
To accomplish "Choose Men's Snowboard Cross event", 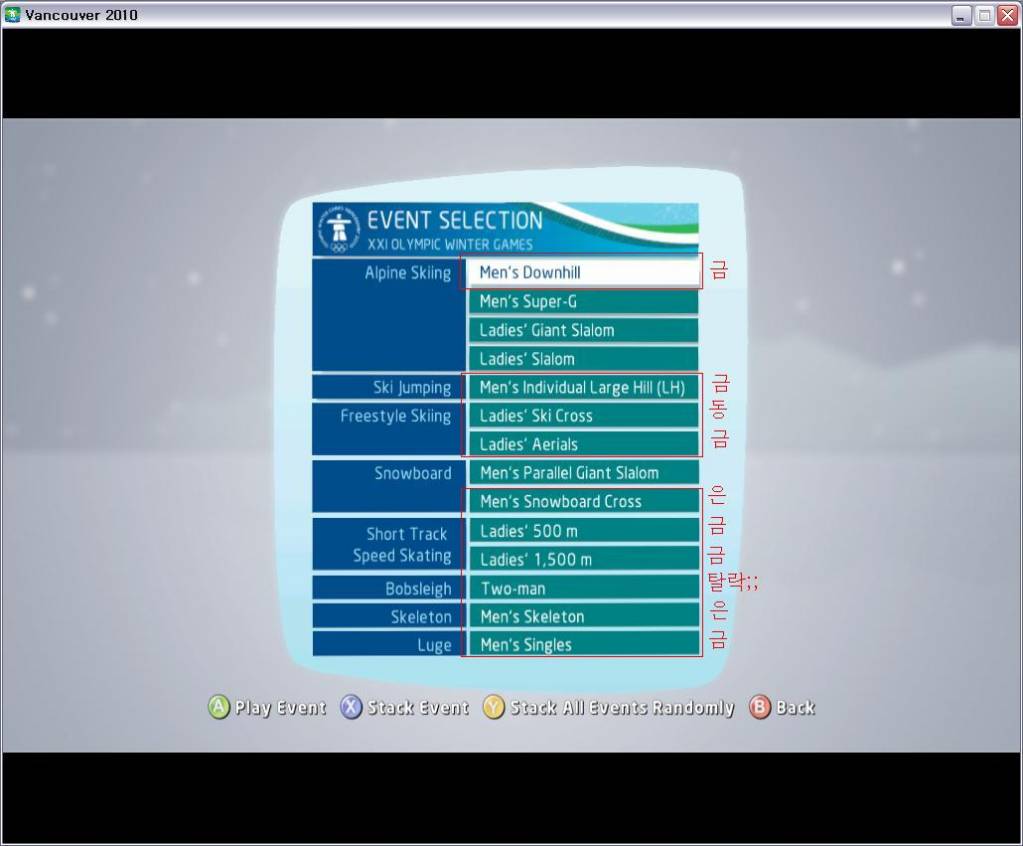I will [583, 502].
